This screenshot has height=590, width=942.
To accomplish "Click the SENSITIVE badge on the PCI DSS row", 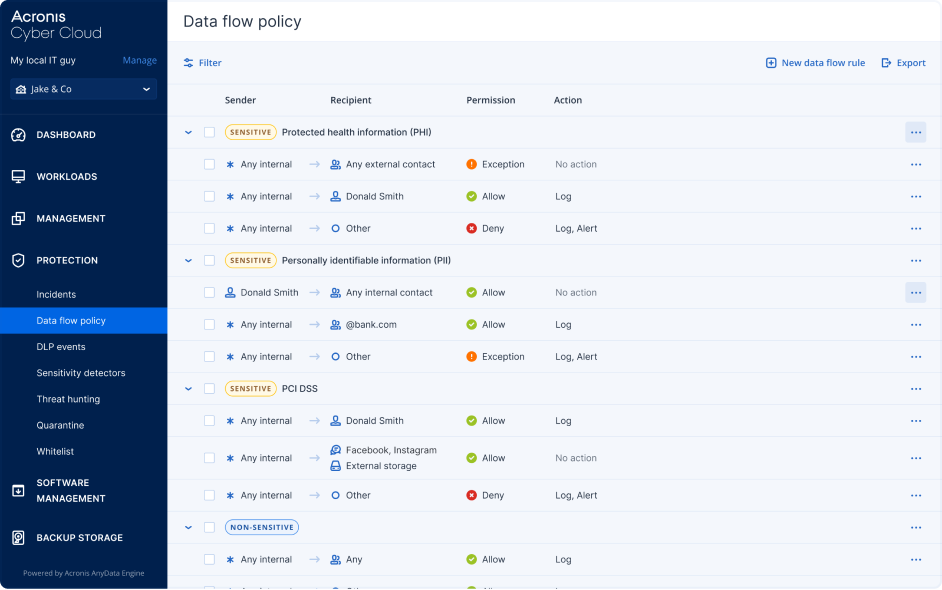I will coord(251,388).
